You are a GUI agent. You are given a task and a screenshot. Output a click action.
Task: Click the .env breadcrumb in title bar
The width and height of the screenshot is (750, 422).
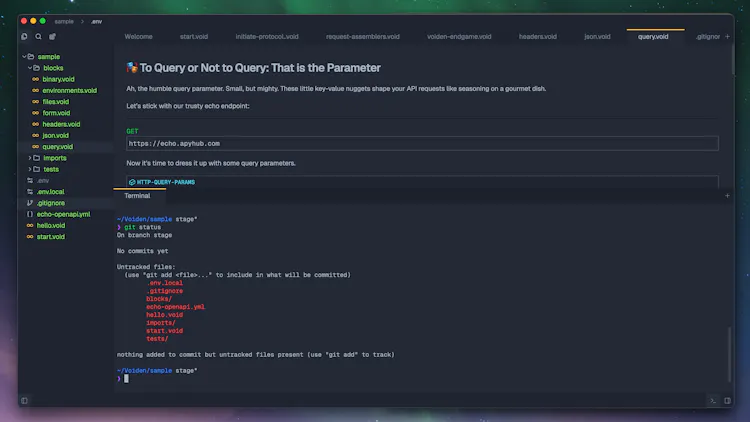(97, 22)
